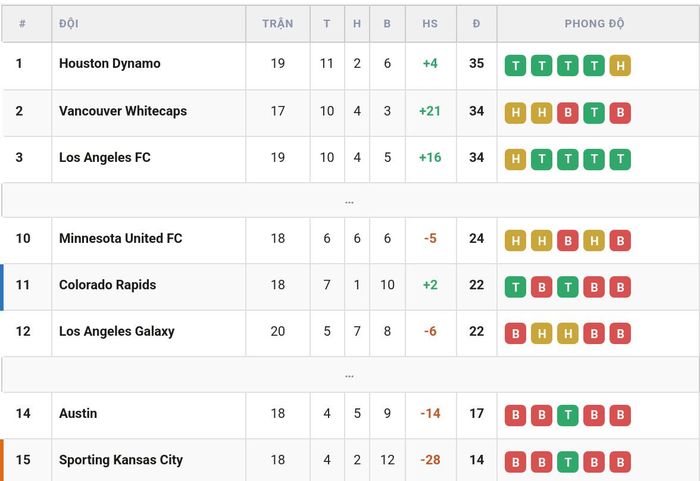700x481 pixels.
Task: Open the Sporting Kansas City team link
Action: pos(121,460)
